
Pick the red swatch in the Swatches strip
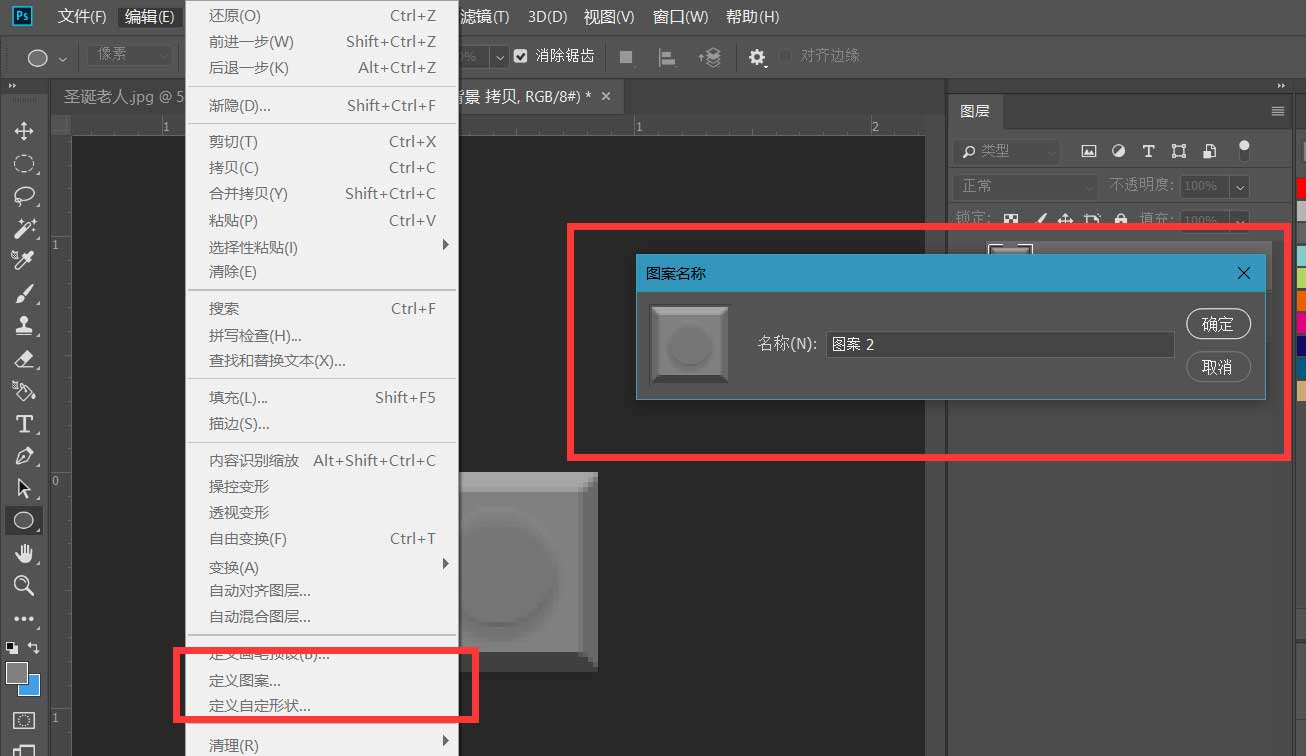pyautogui.click(x=1301, y=188)
